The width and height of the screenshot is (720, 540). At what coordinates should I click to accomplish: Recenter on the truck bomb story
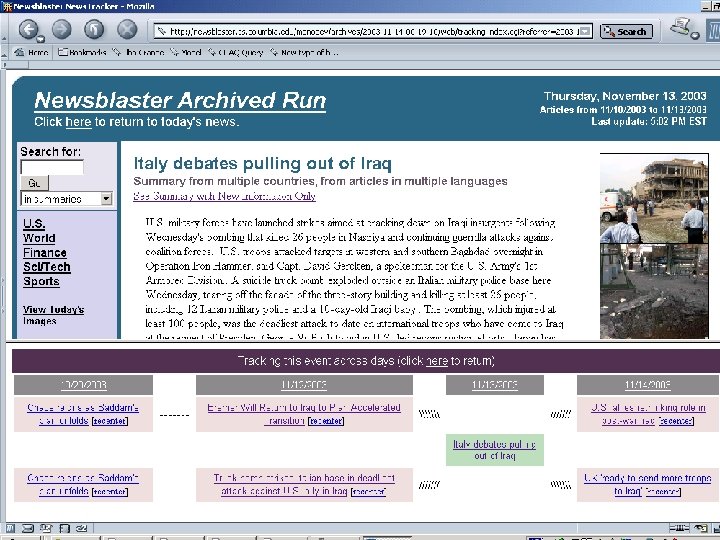(368, 492)
